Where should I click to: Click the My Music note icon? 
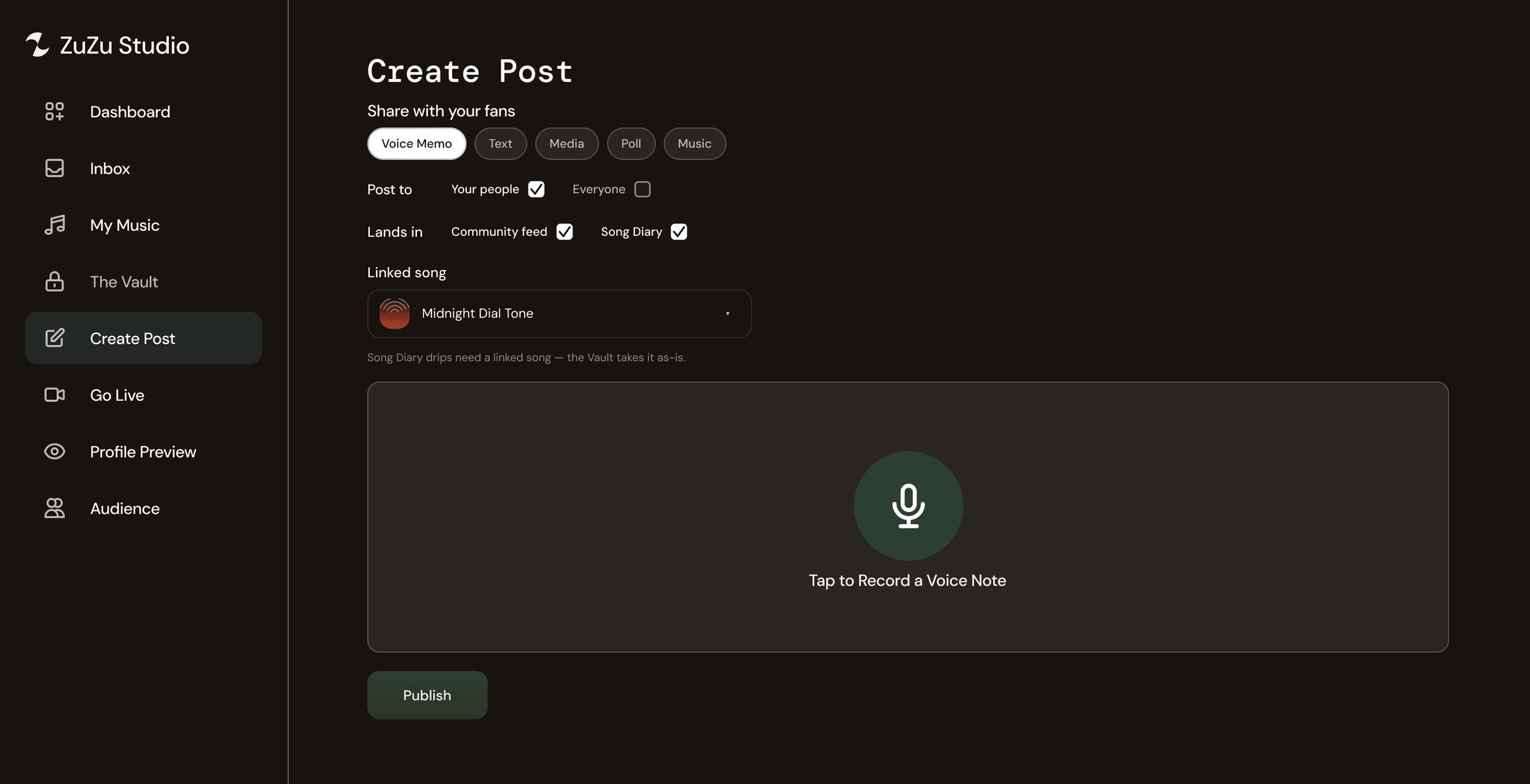coord(55,225)
